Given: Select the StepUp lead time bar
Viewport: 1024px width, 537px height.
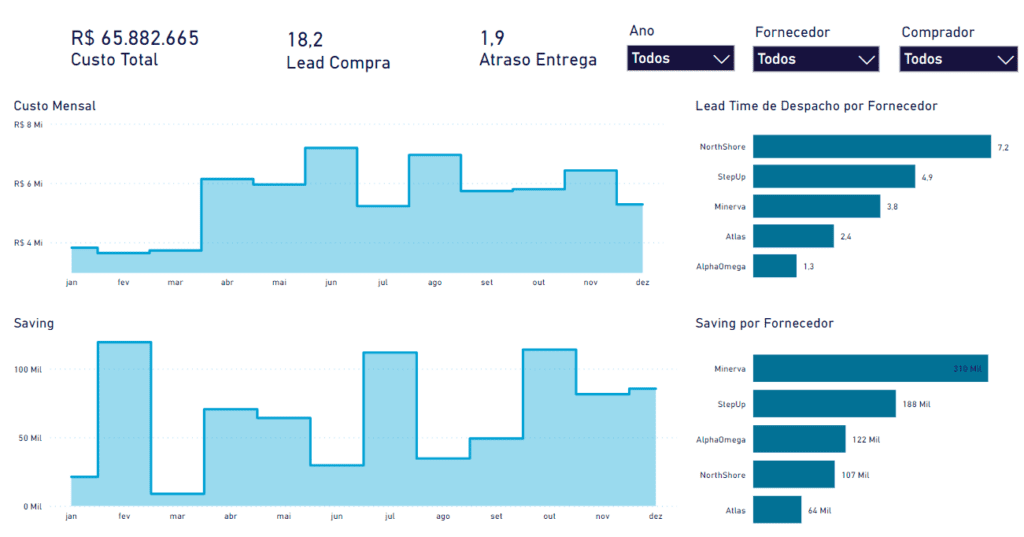Looking at the screenshot, I should pyautogui.click(x=834, y=176).
